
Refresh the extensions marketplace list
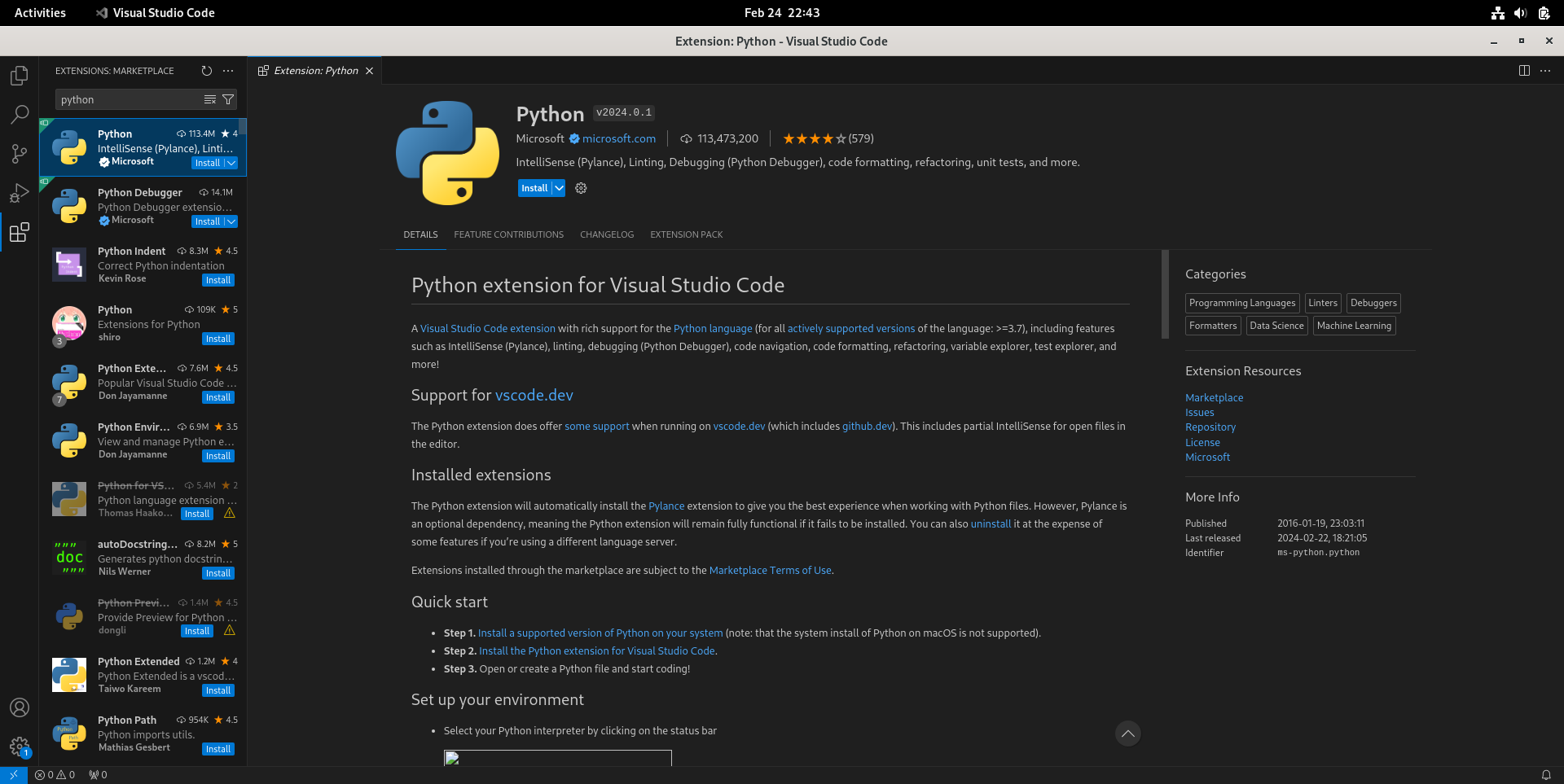[x=206, y=71]
